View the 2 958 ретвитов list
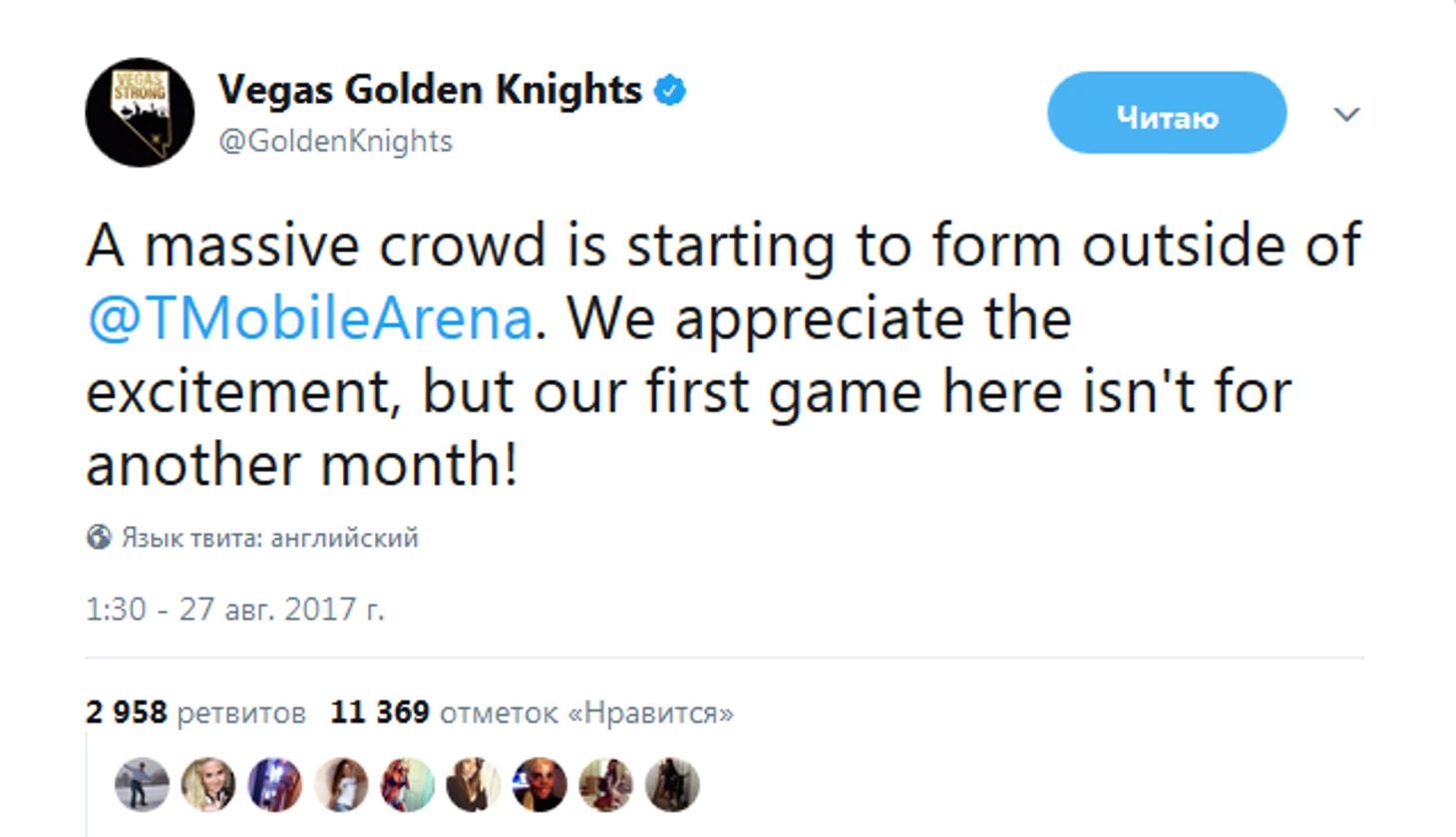The width and height of the screenshot is (1456, 837). click(x=195, y=712)
